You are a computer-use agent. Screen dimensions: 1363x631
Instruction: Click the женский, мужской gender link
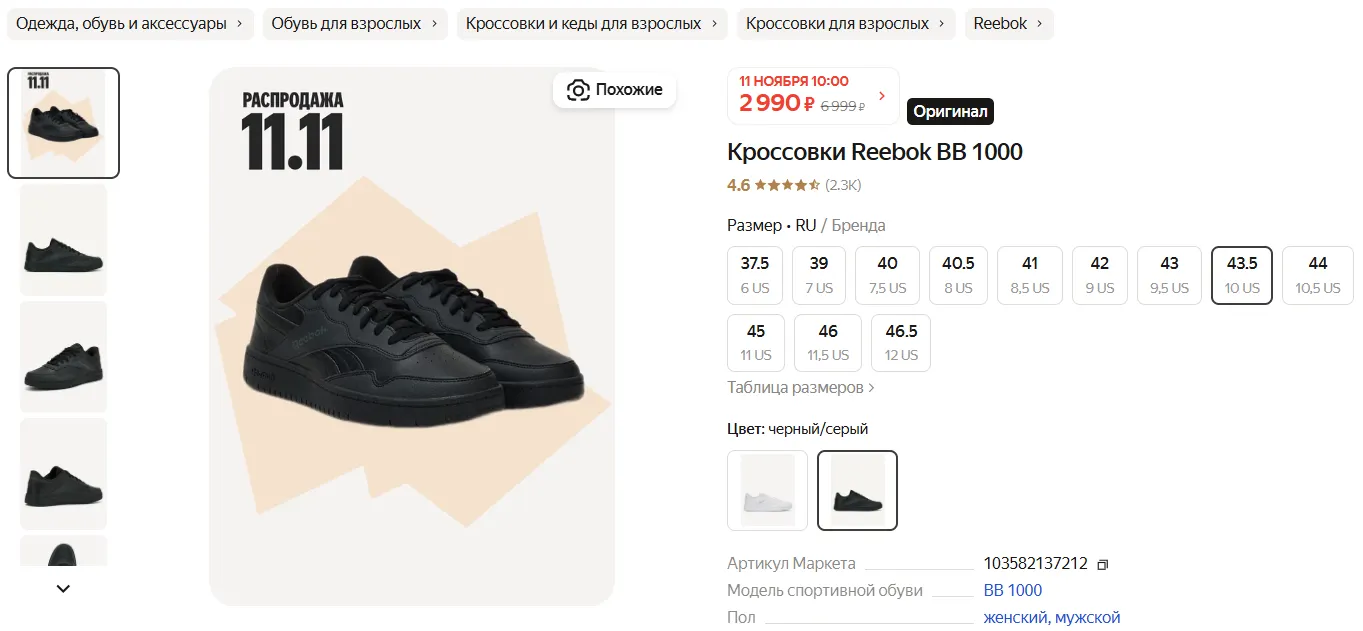[x=1051, y=618]
